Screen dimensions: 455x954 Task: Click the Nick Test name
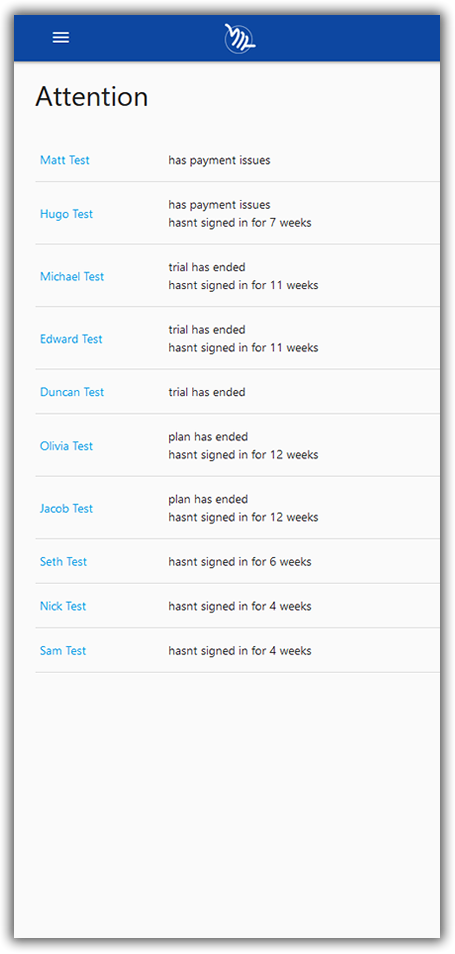[63, 606]
